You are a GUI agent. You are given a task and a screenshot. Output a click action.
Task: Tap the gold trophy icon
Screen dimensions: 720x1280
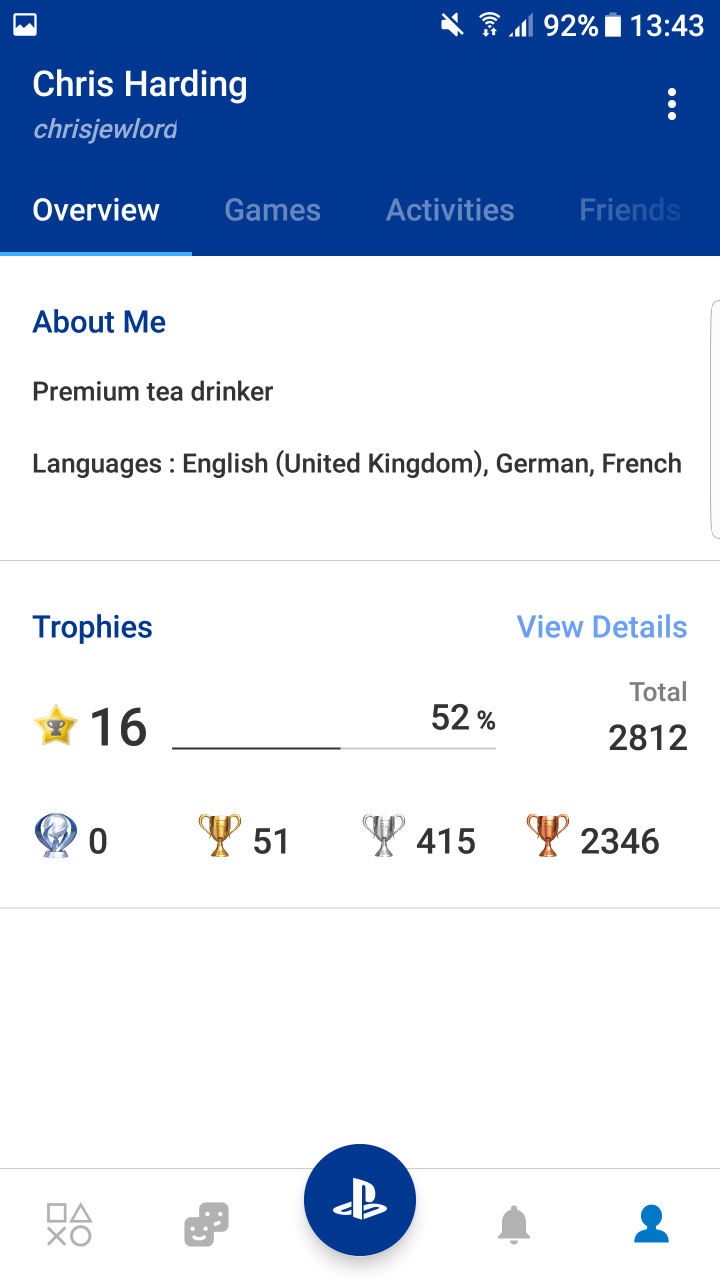(x=220, y=836)
